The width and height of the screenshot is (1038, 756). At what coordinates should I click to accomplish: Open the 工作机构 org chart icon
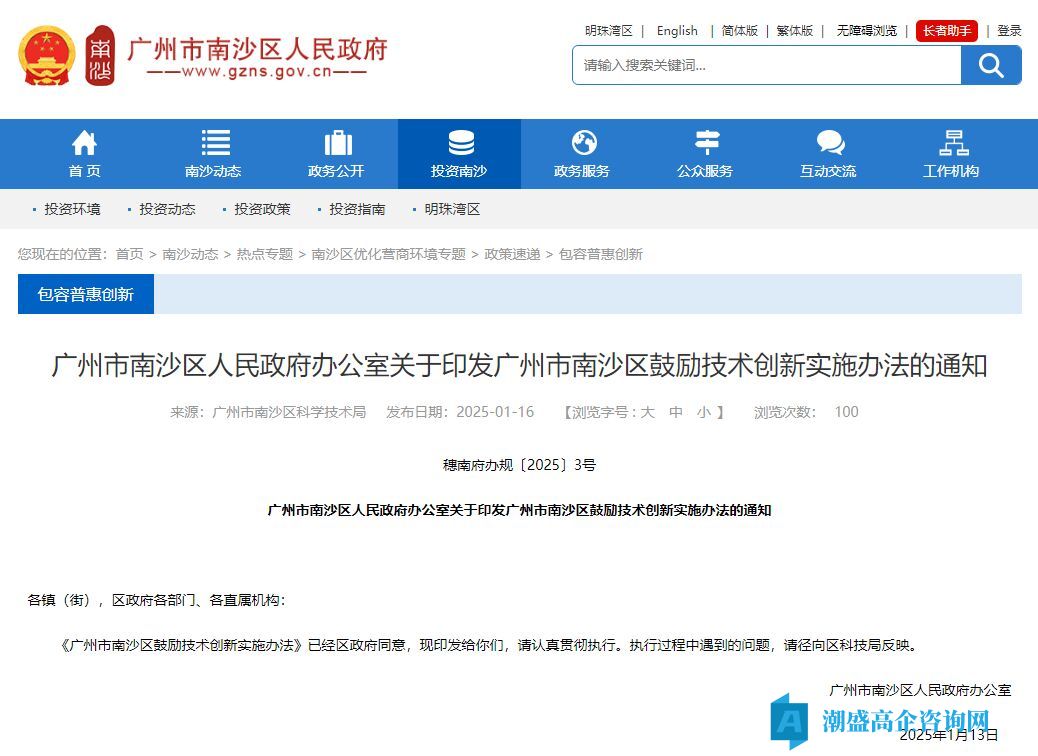point(952,143)
